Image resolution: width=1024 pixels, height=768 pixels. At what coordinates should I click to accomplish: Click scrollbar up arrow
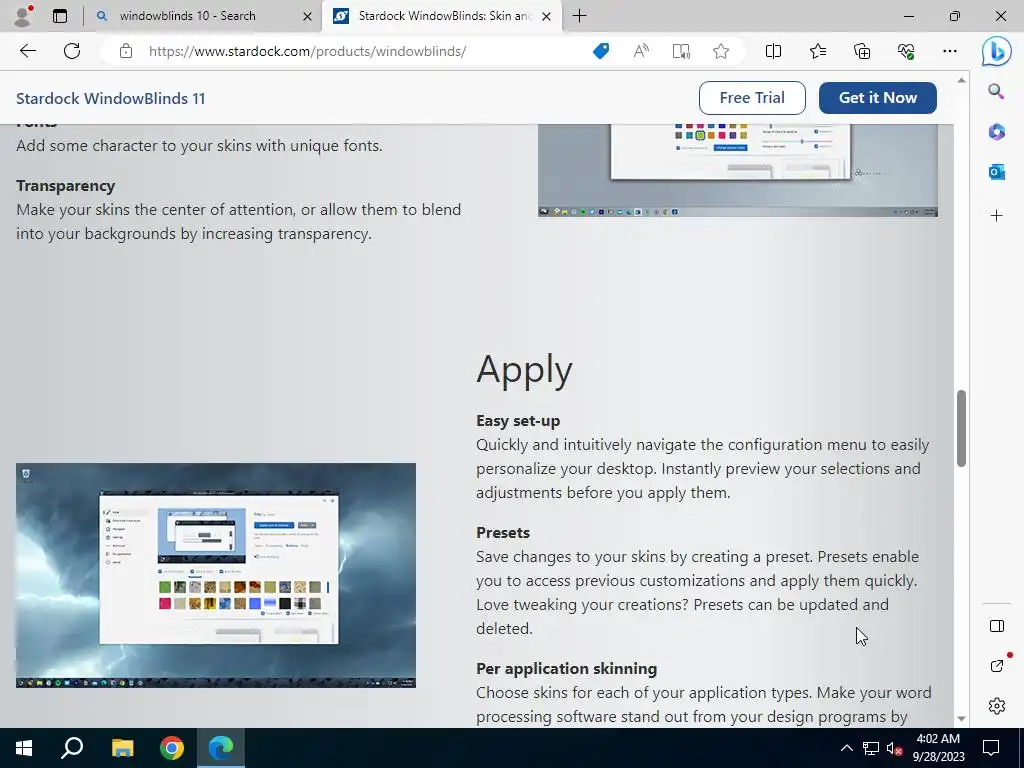(x=961, y=80)
